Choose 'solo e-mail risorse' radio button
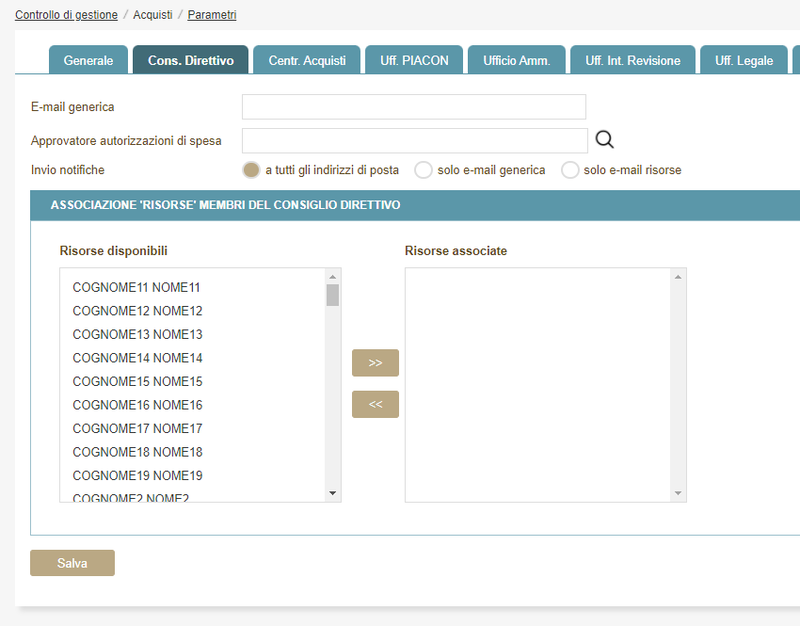Screen dimensions: 800x626 [570, 170]
